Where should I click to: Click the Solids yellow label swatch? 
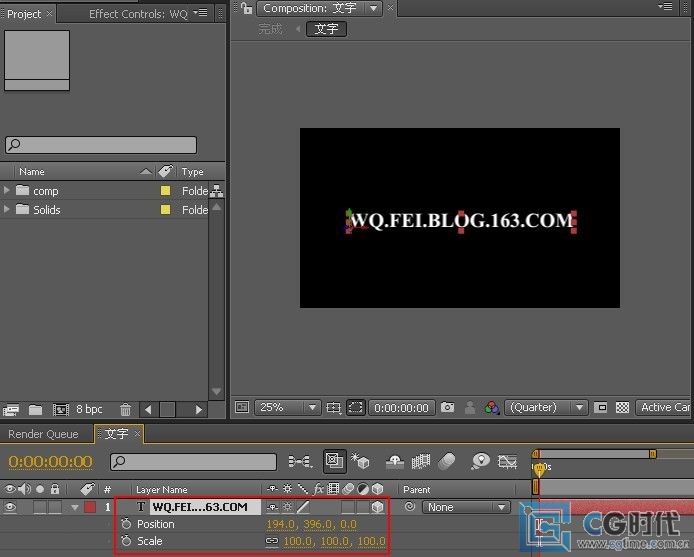click(166, 209)
